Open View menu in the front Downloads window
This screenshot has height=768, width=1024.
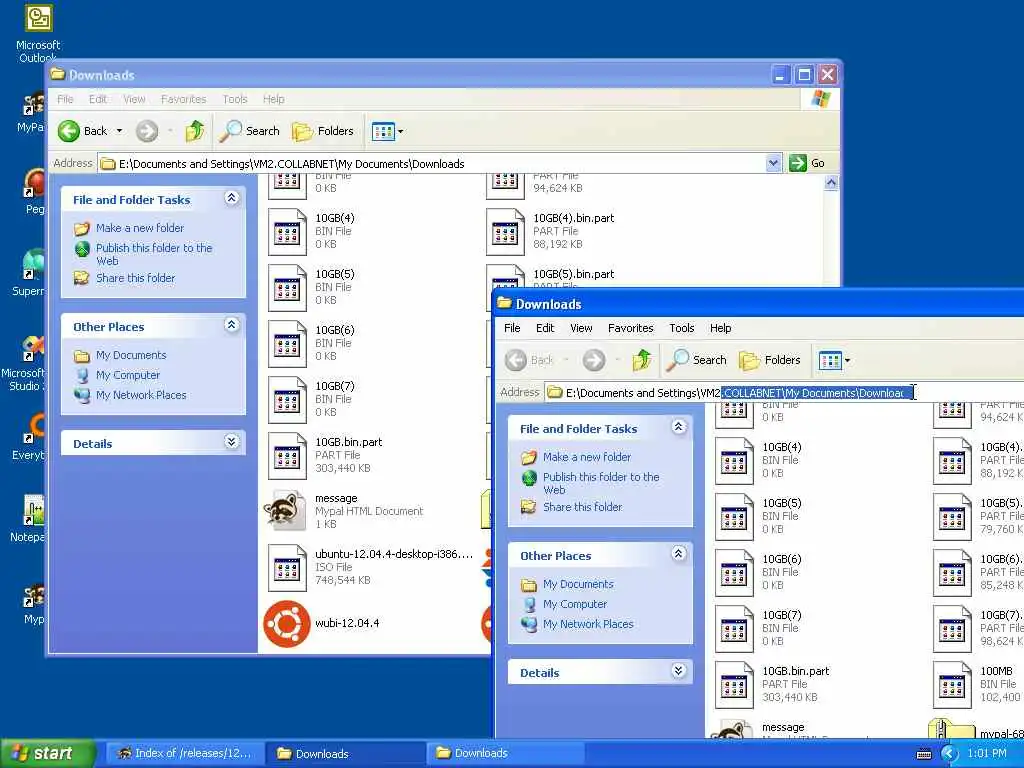click(581, 328)
